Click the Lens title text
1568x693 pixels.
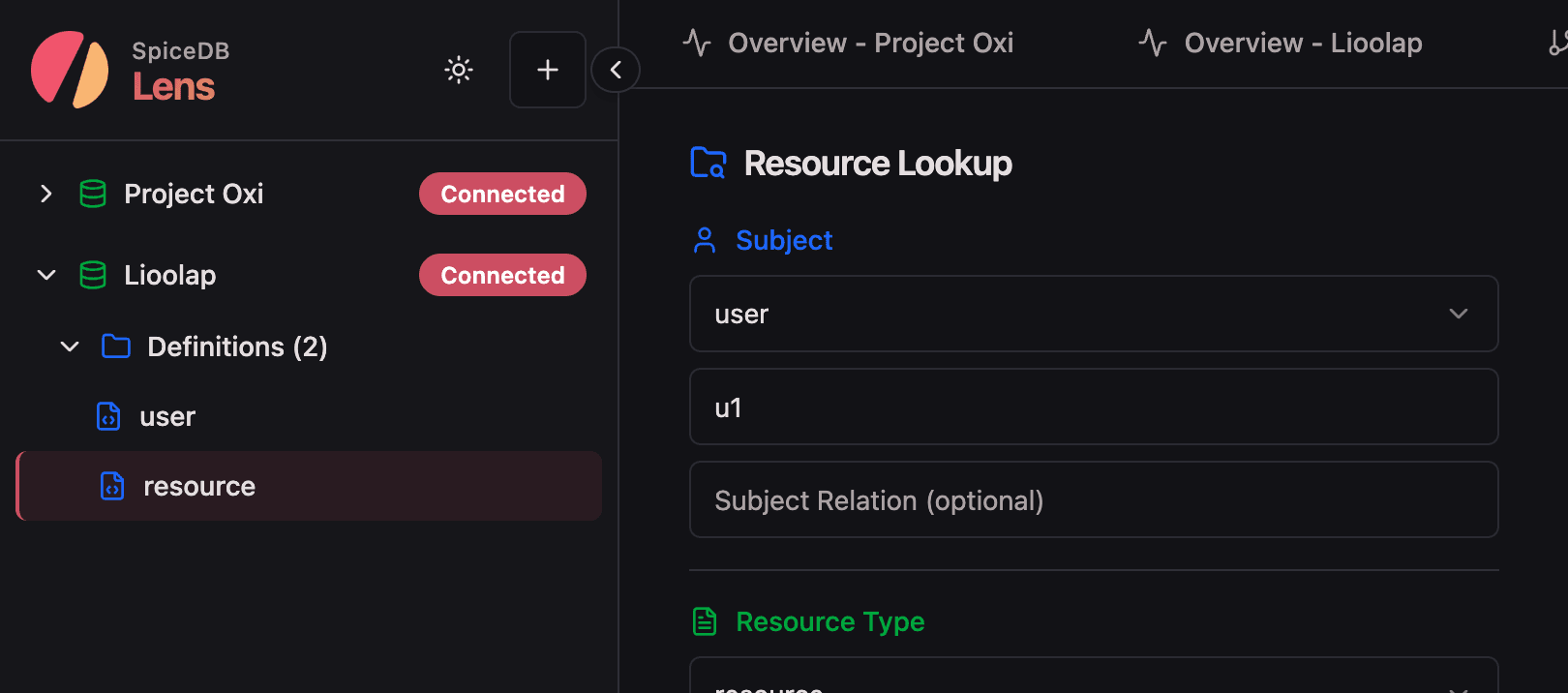(x=173, y=87)
